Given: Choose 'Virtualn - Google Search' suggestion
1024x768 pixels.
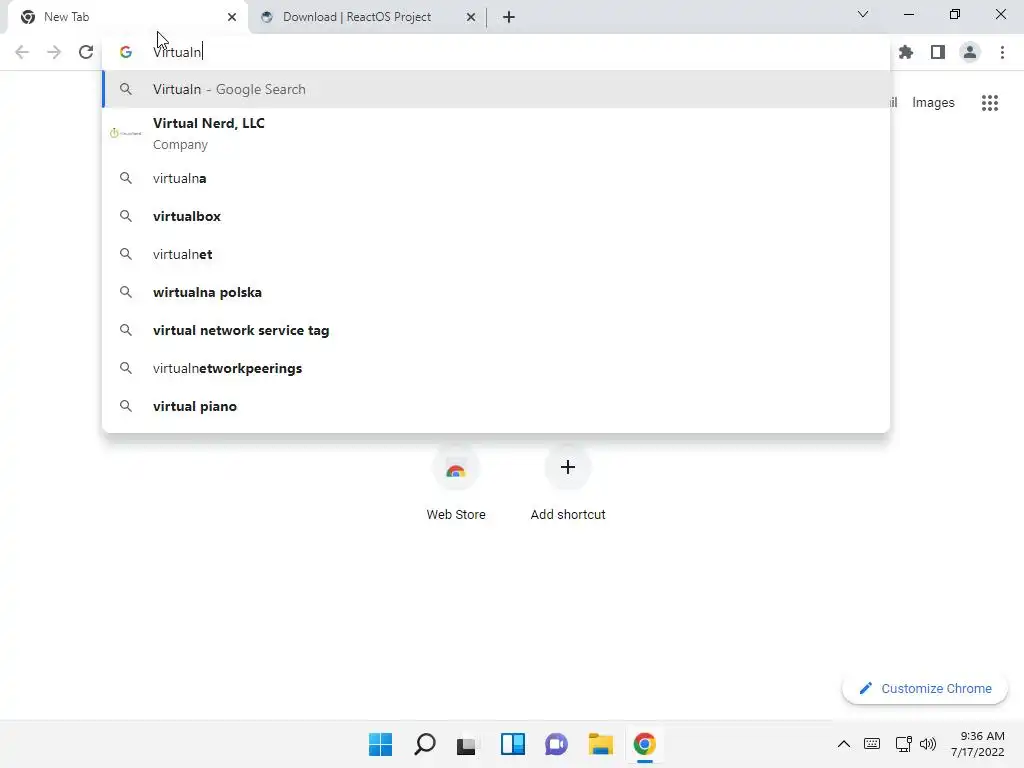Looking at the screenshot, I should pyautogui.click(x=496, y=89).
